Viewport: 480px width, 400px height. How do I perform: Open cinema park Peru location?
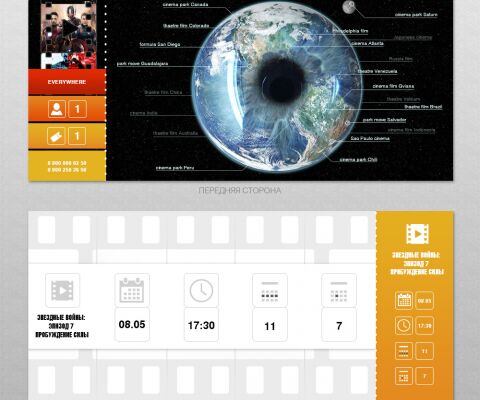tap(175, 168)
